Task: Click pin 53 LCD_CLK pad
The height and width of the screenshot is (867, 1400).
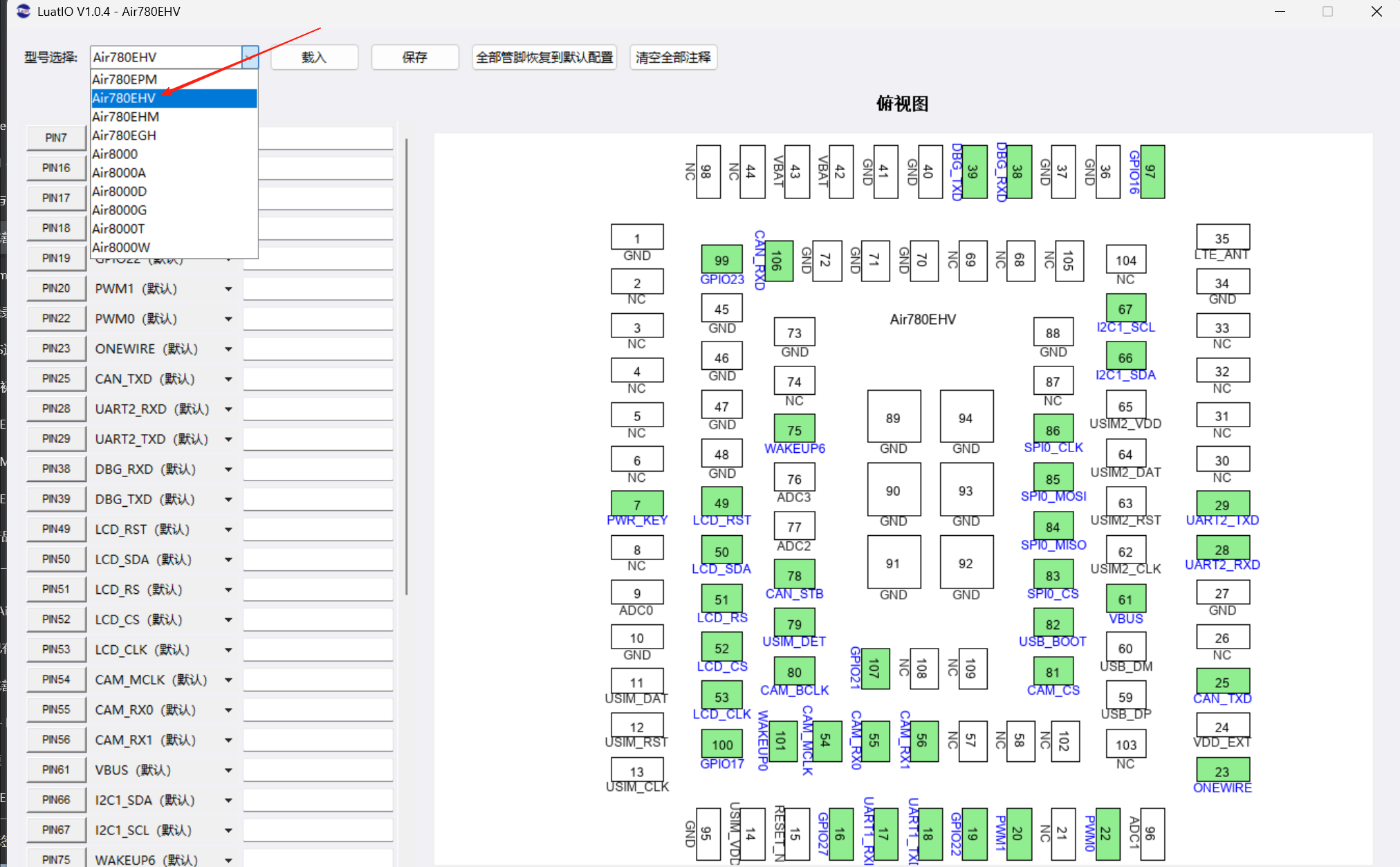Action: click(x=721, y=696)
